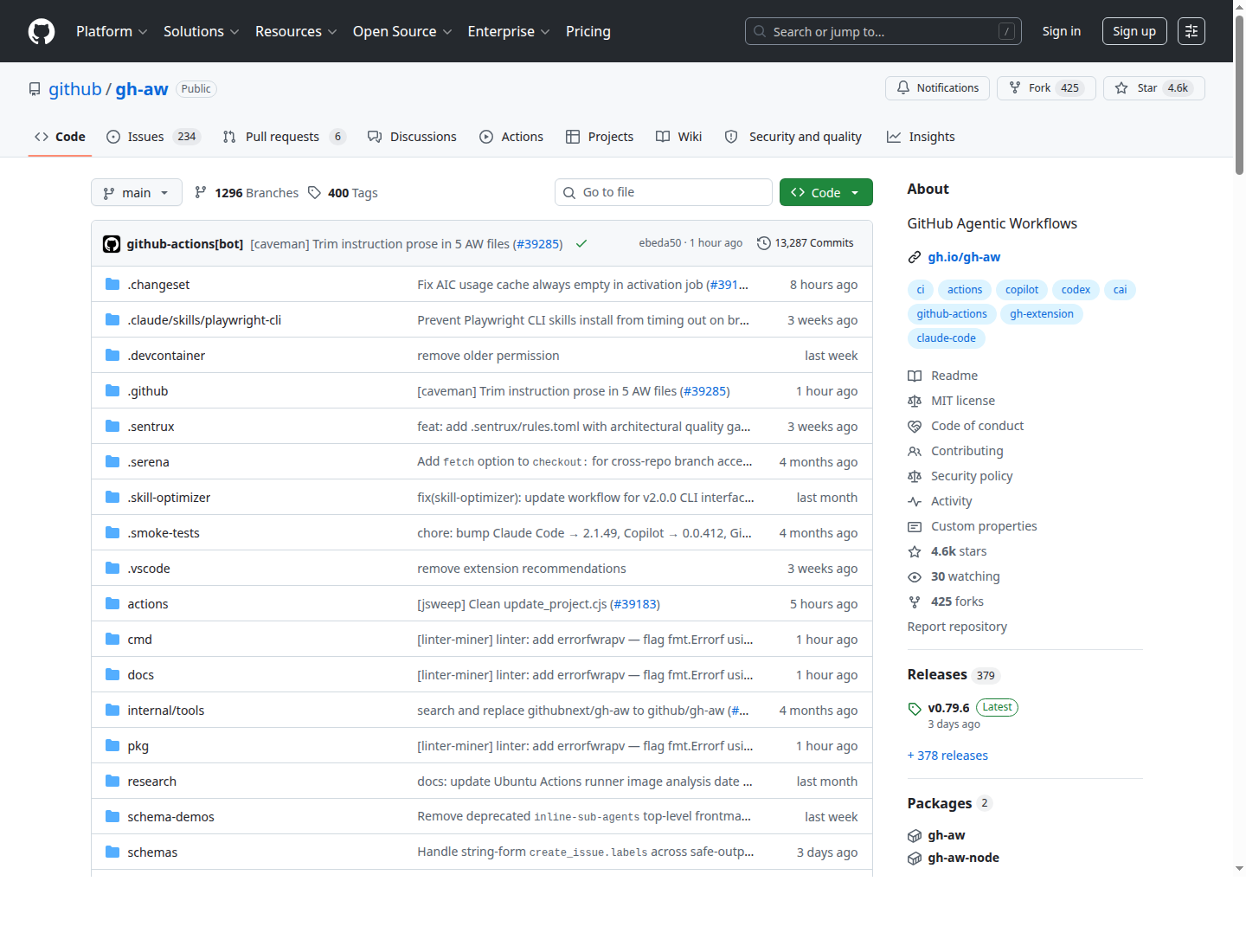The width and height of the screenshot is (1246, 952).
Task: Open commit link #39285 in header row
Action: point(538,244)
